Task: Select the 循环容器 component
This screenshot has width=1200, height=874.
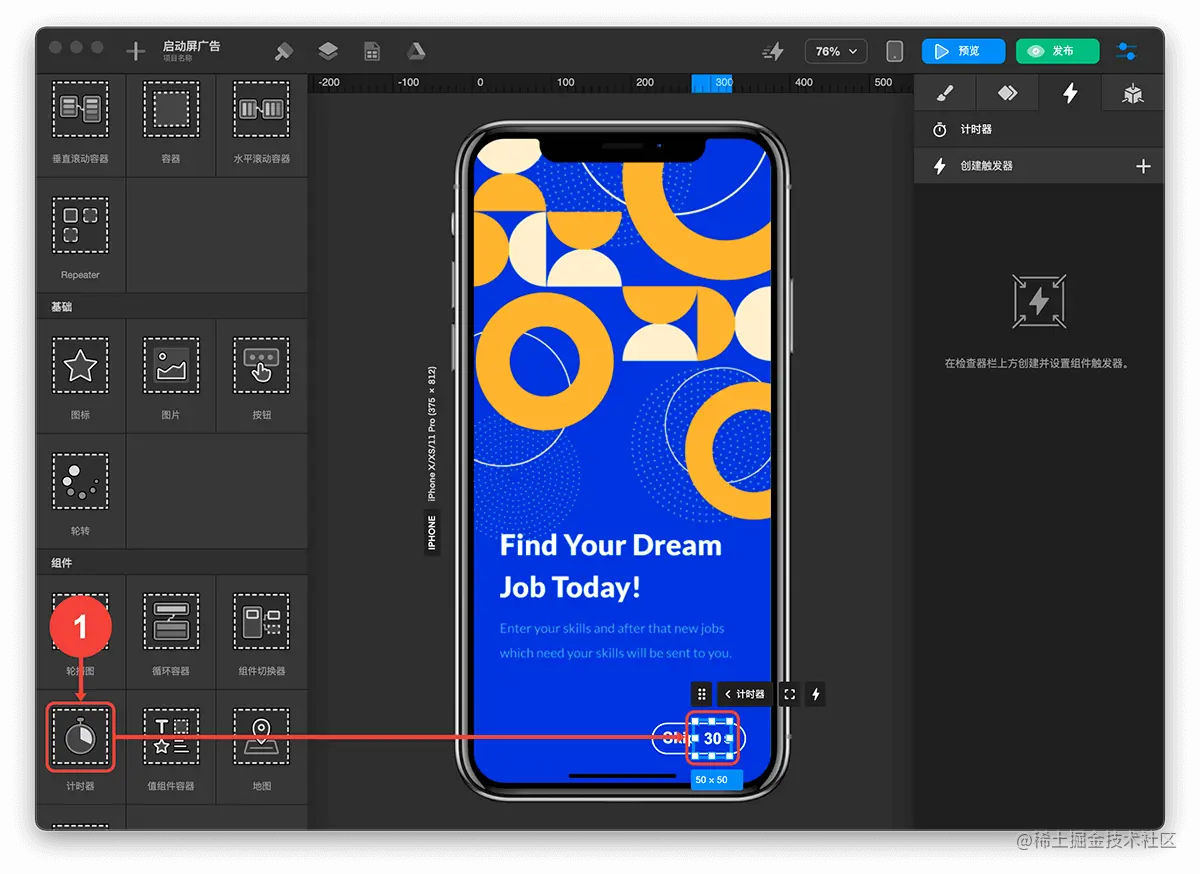Action: 171,632
